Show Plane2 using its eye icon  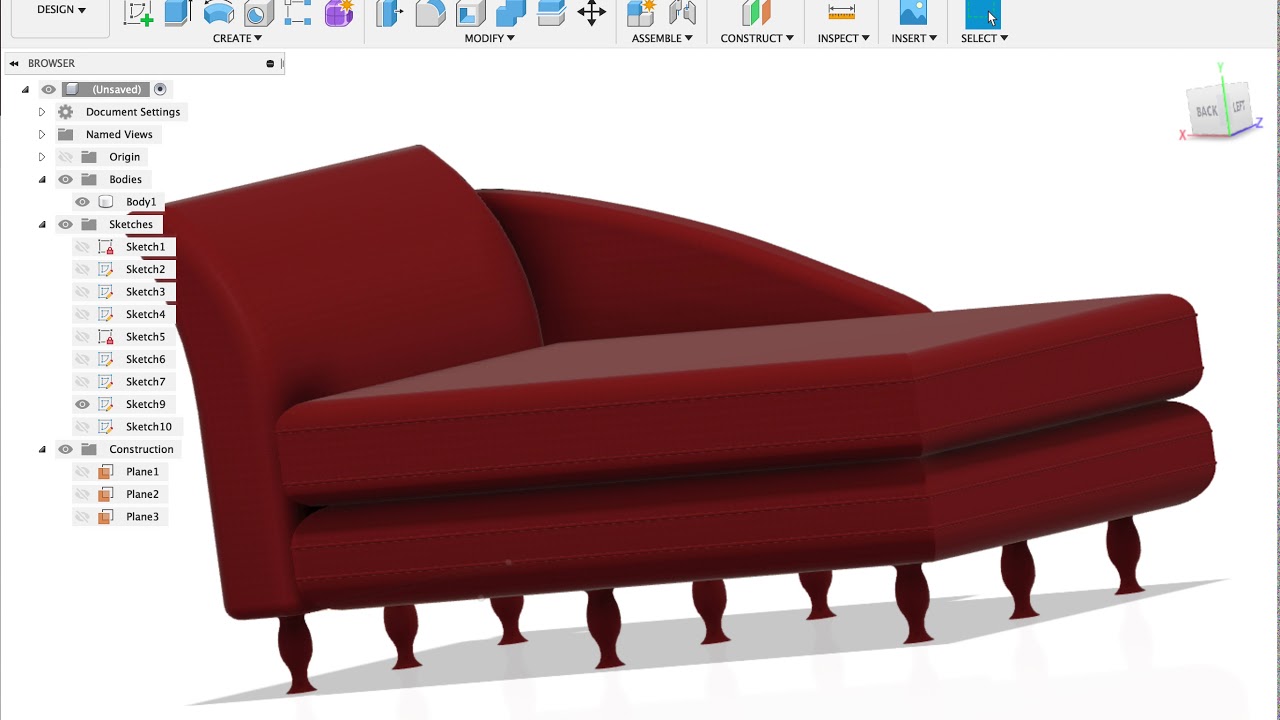pyautogui.click(x=83, y=495)
